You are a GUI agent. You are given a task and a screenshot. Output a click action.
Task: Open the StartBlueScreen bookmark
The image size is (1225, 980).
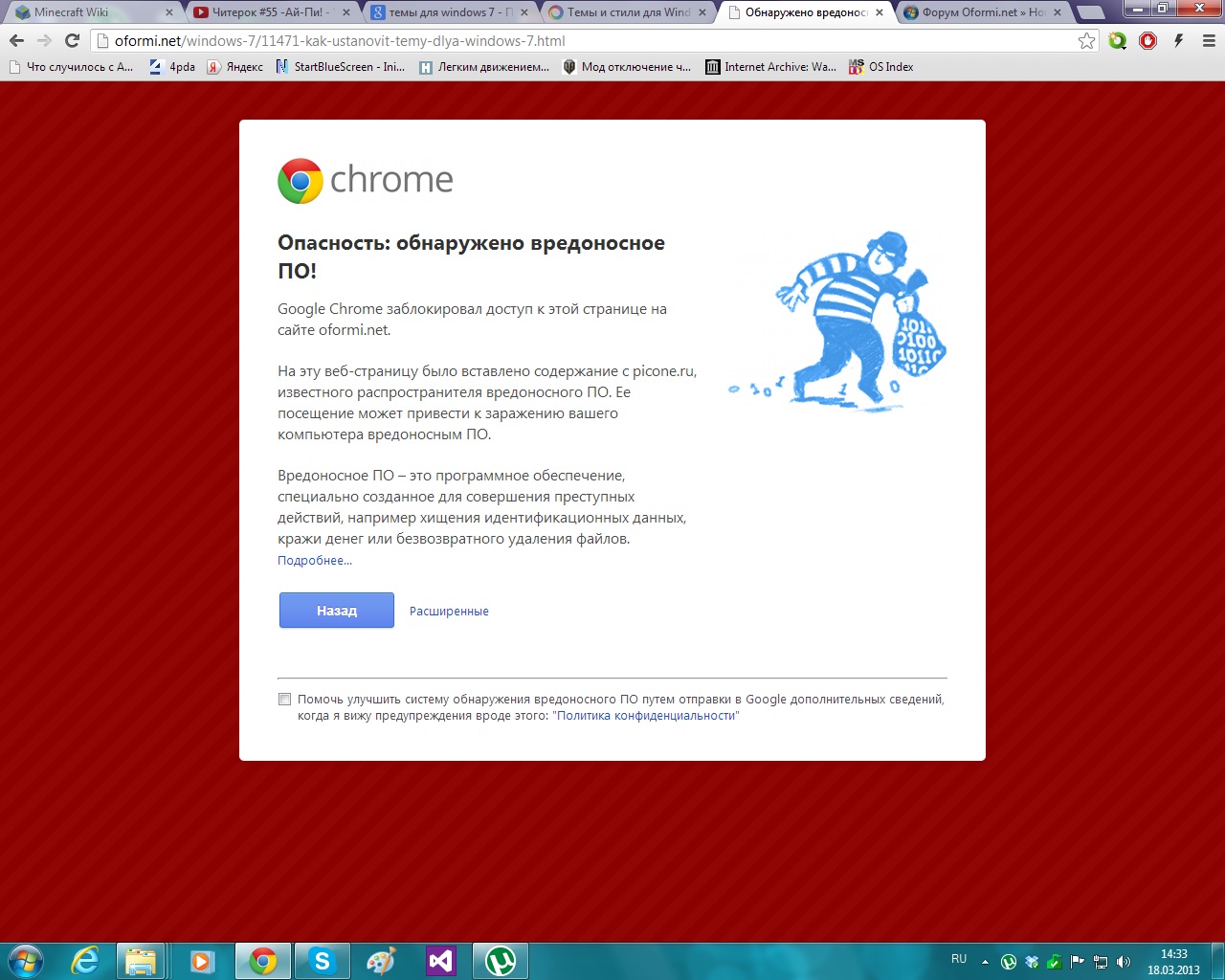(341, 67)
